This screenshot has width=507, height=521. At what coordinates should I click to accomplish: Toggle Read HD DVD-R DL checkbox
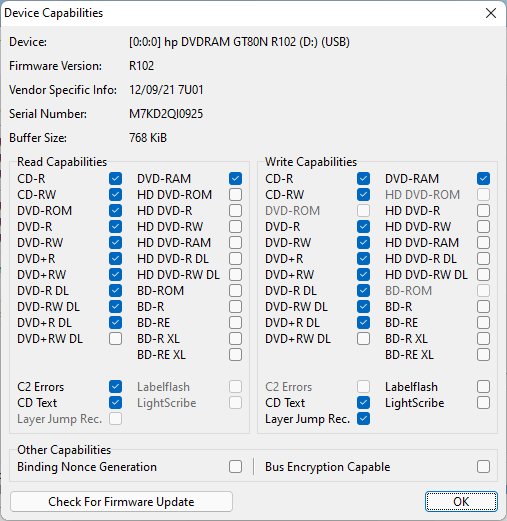click(x=235, y=258)
